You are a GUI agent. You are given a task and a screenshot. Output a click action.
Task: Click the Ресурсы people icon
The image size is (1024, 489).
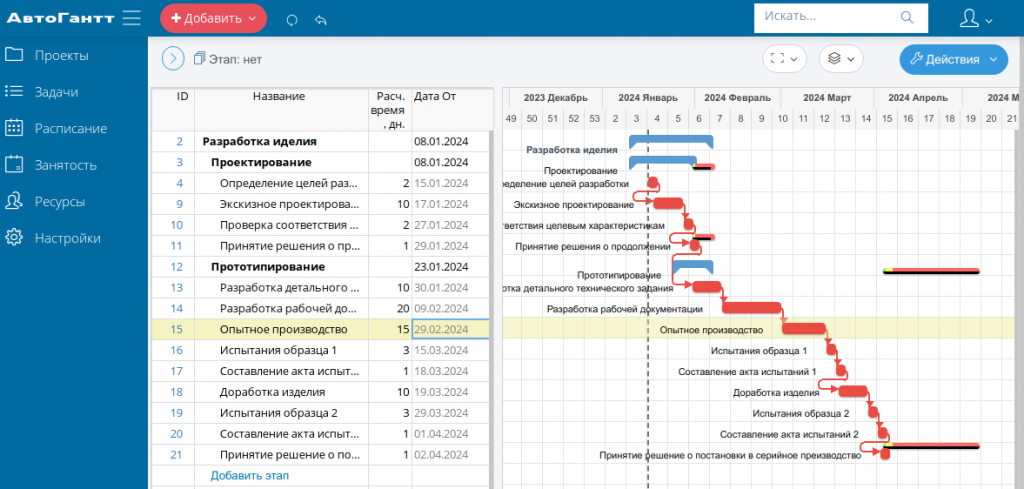(x=15, y=201)
